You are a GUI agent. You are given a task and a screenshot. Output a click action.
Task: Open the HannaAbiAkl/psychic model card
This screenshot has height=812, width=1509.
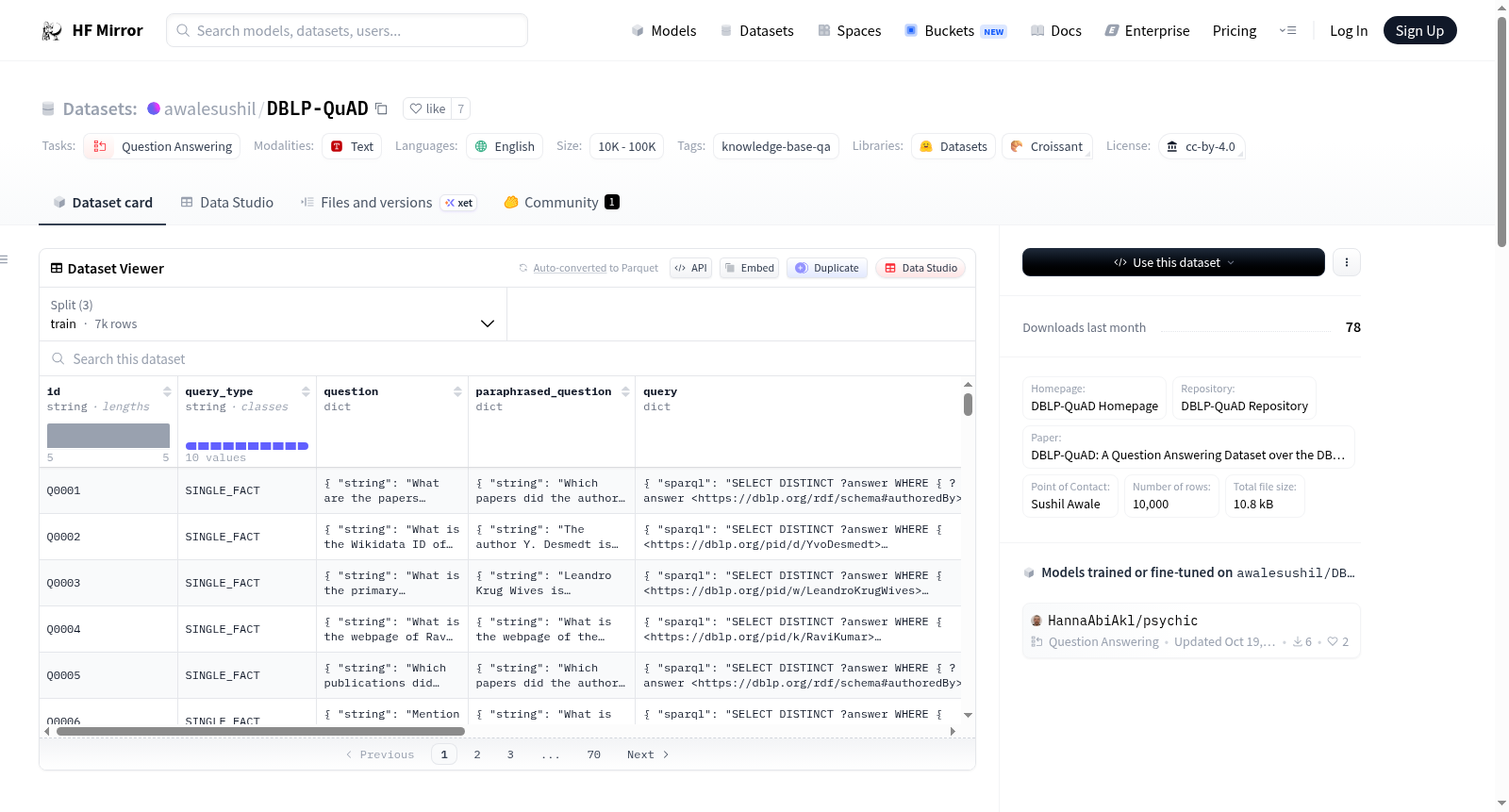click(x=1191, y=630)
